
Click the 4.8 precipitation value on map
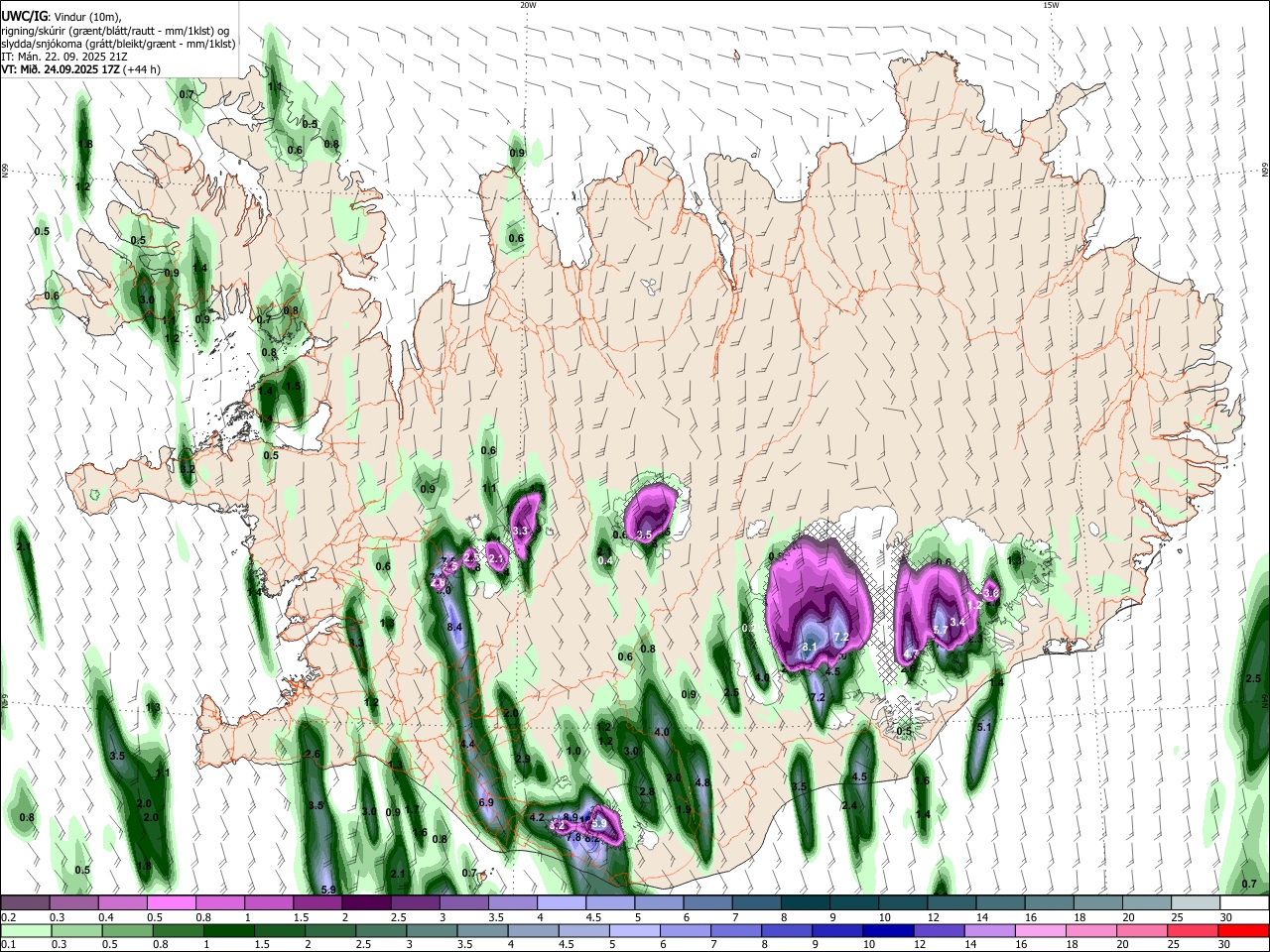(x=703, y=783)
